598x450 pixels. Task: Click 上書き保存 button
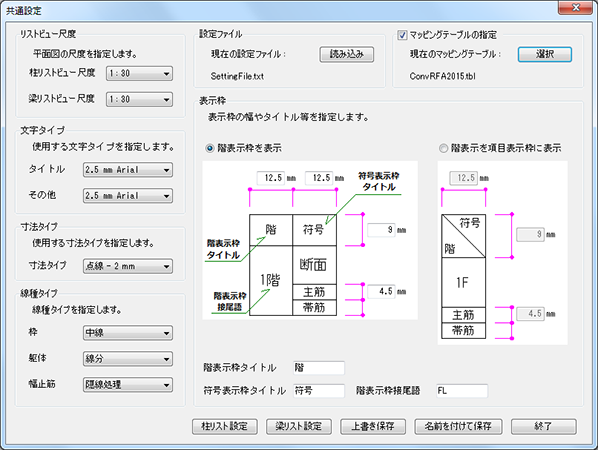[x=373, y=426]
